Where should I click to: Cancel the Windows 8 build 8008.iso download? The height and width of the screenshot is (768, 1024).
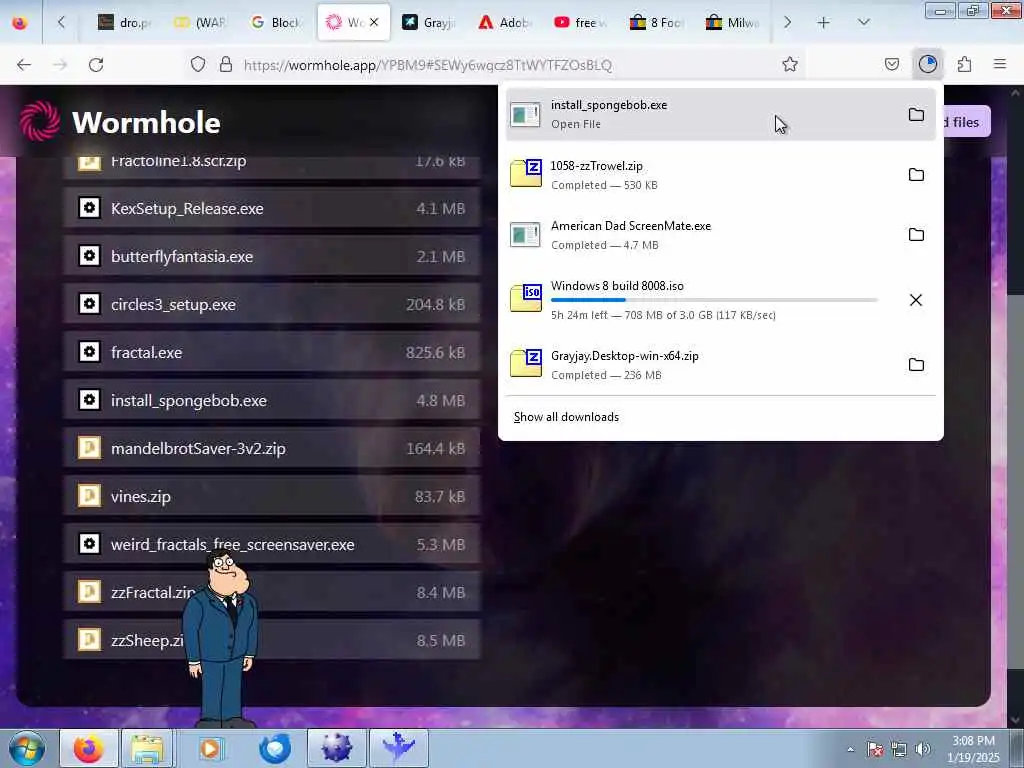[x=916, y=300]
